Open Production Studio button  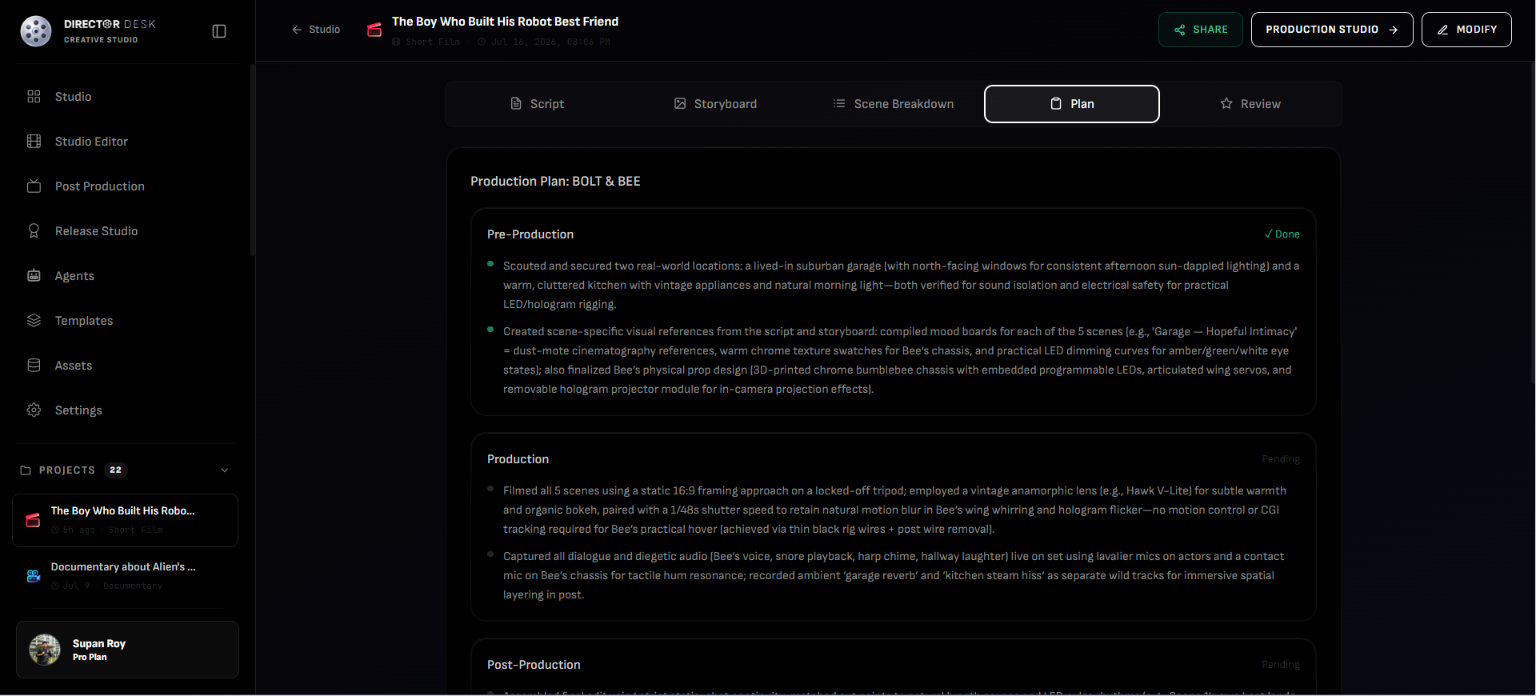point(1332,30)
